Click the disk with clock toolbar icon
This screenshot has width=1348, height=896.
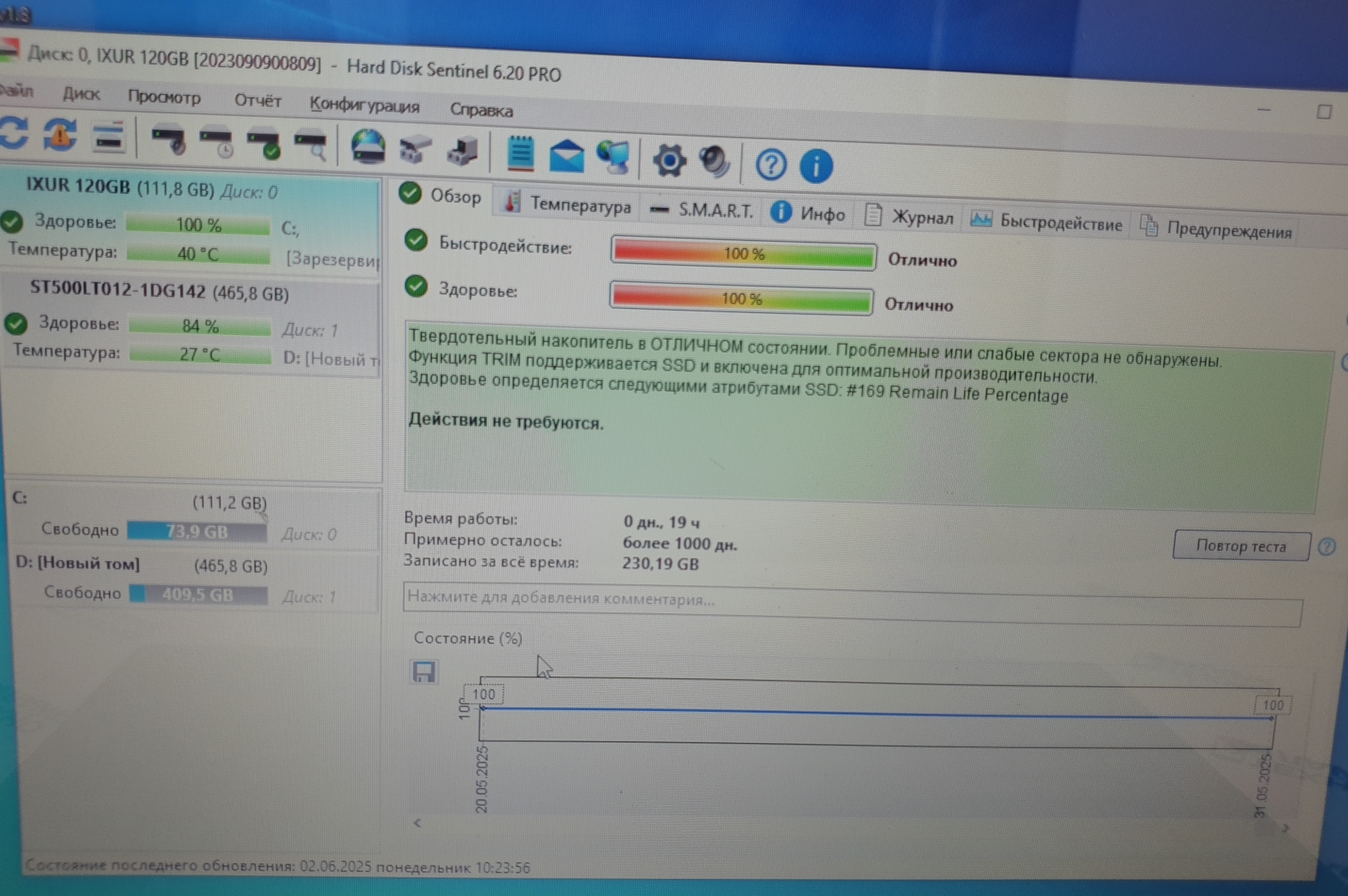point(217,141)
